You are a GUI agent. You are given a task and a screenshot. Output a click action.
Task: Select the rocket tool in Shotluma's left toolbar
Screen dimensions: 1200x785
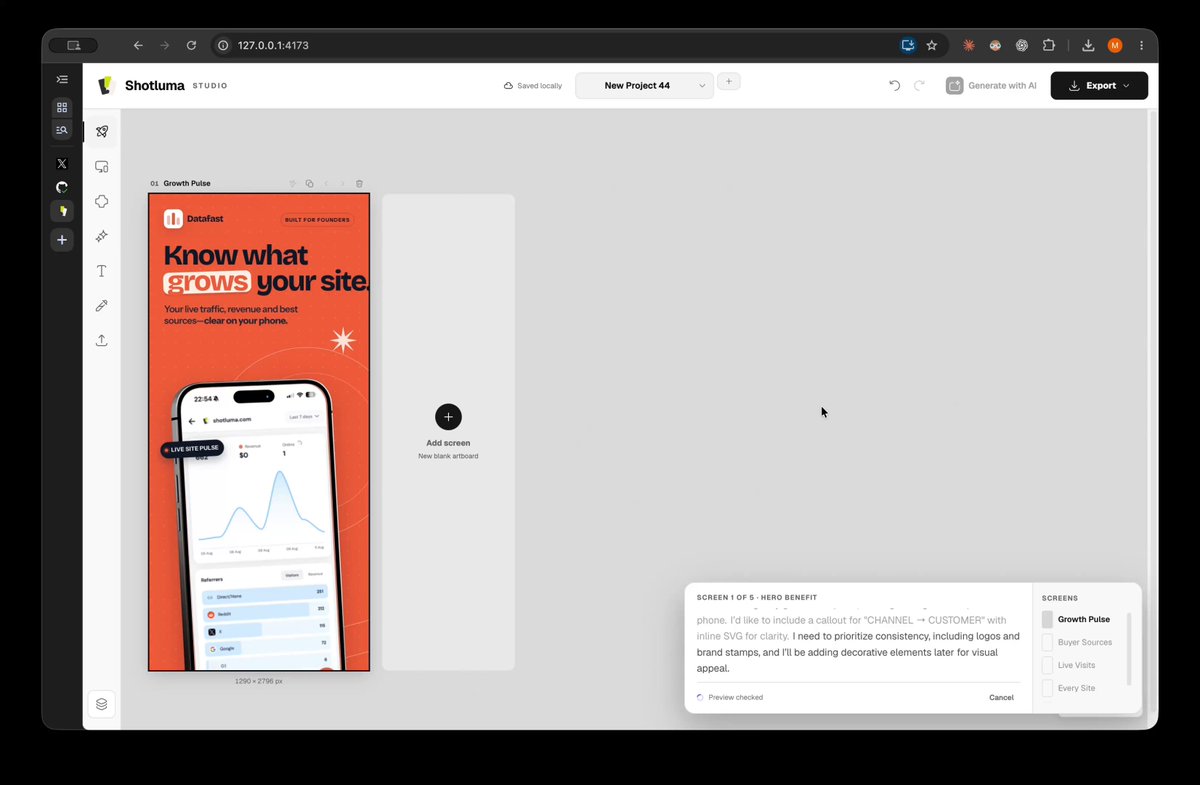coord(101,132)
